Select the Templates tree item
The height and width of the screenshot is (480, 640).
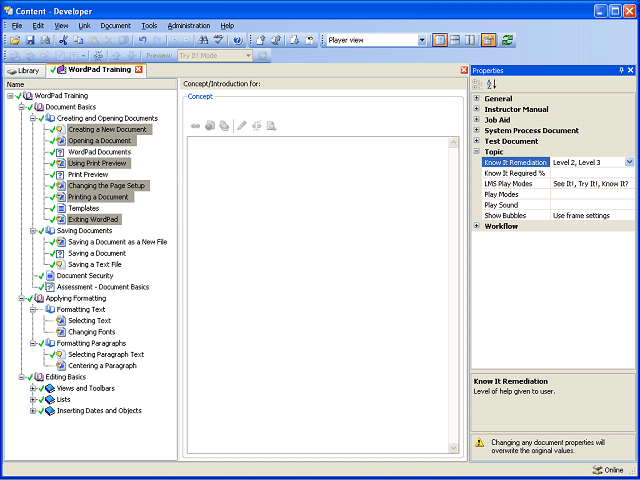coord(83,208)
